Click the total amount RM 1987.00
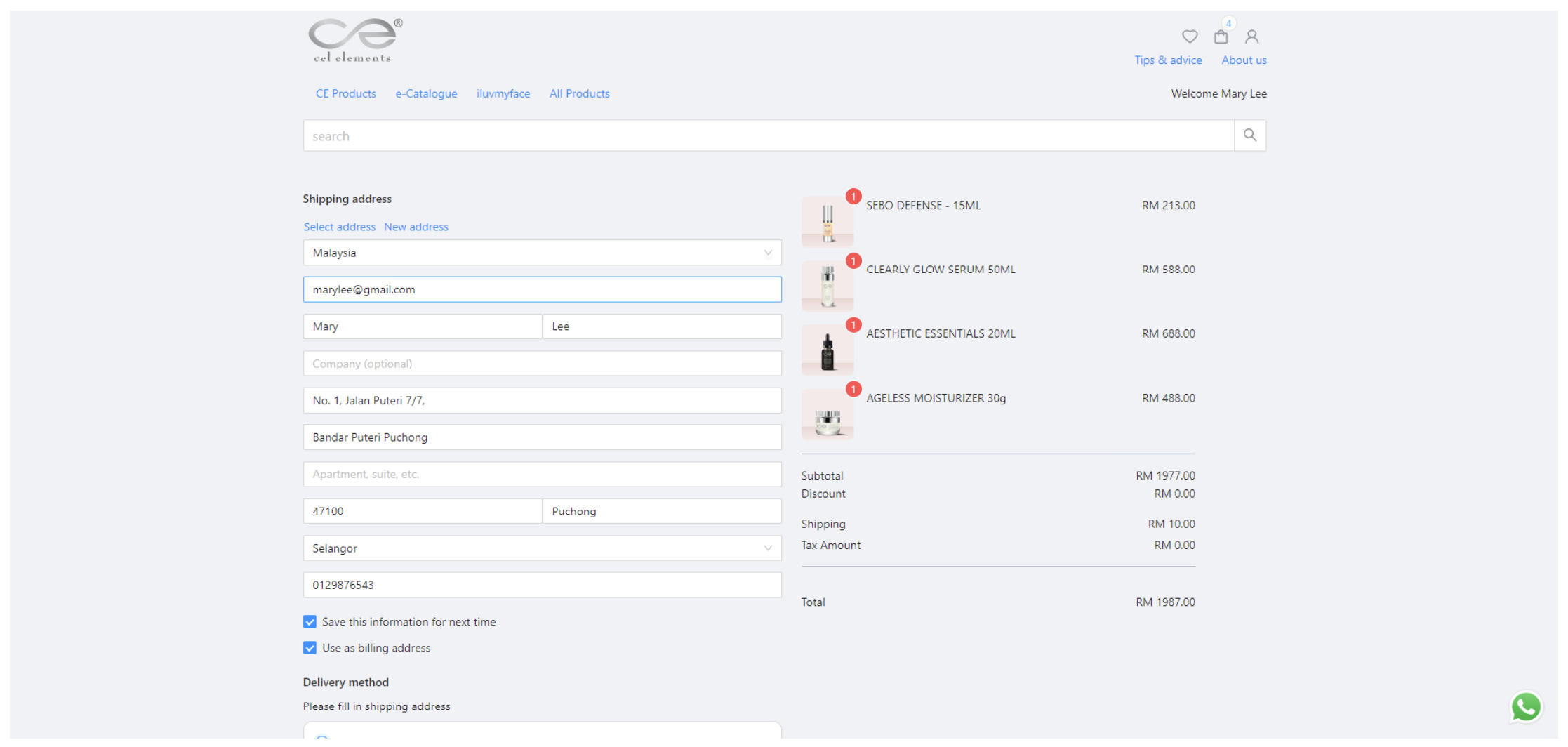This screenshot has height=747, width=1568. tap(1165, 602)
